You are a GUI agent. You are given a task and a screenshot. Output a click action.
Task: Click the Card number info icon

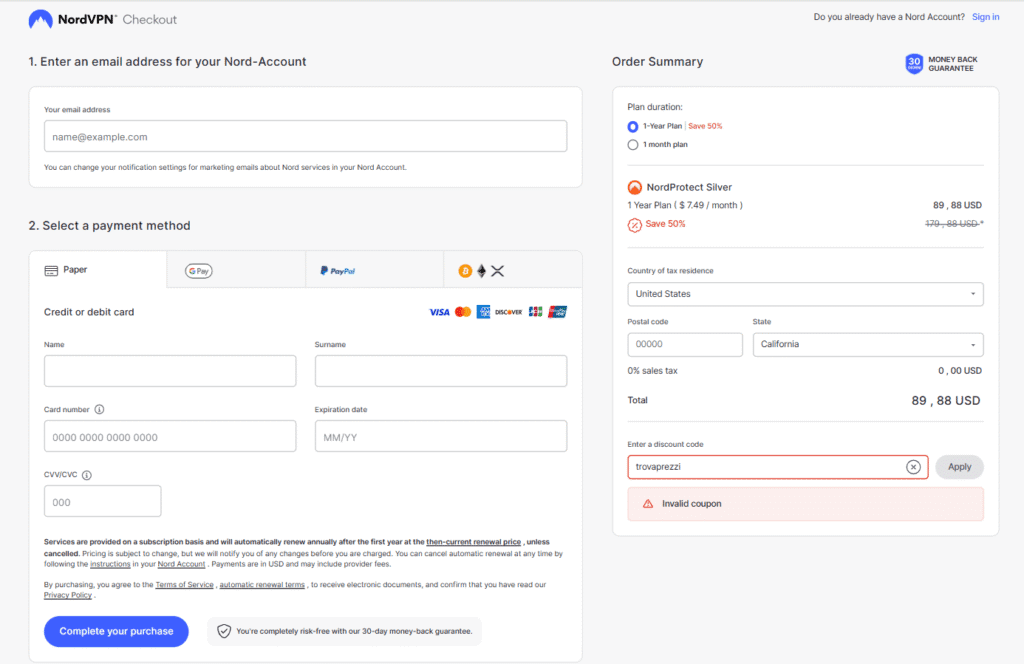tap(99, 409)
